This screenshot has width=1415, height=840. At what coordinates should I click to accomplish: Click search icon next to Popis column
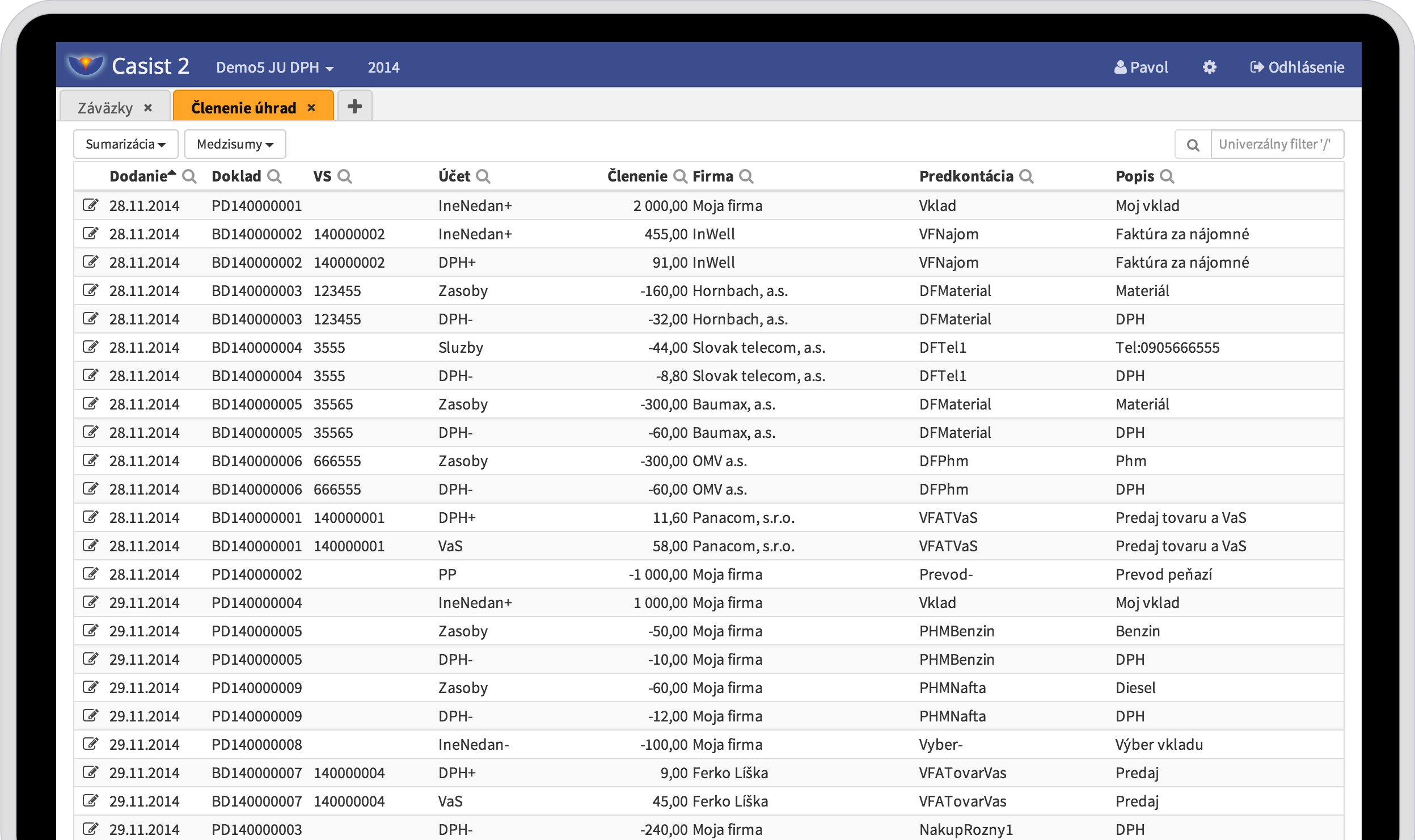(x=1167, y=176)
